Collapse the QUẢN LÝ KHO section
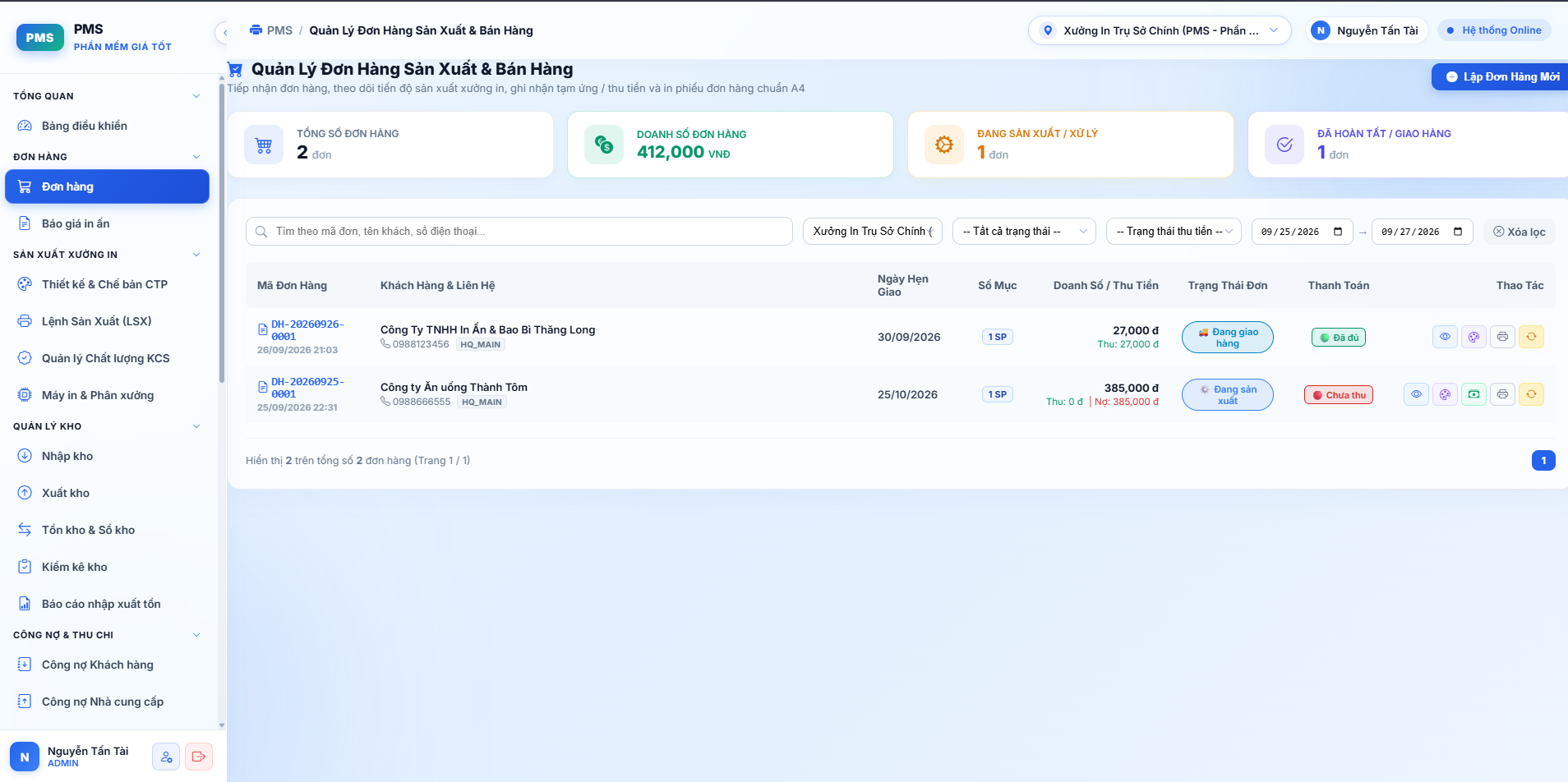 [x=196, y=426]
